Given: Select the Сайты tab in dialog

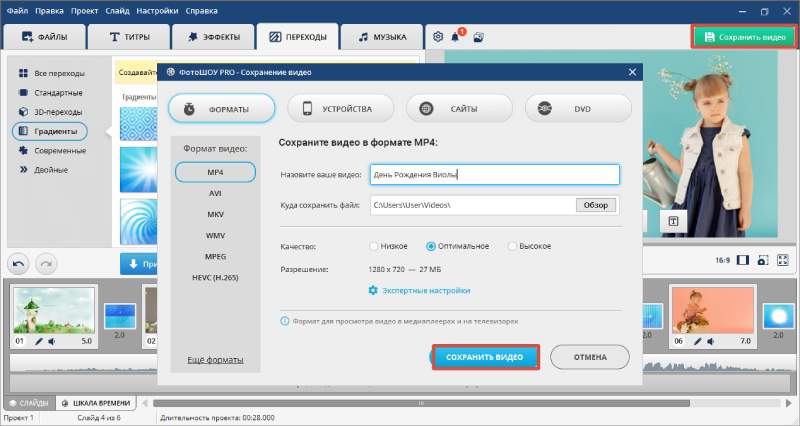Looking at the screenshot, I should coord(460,109).
